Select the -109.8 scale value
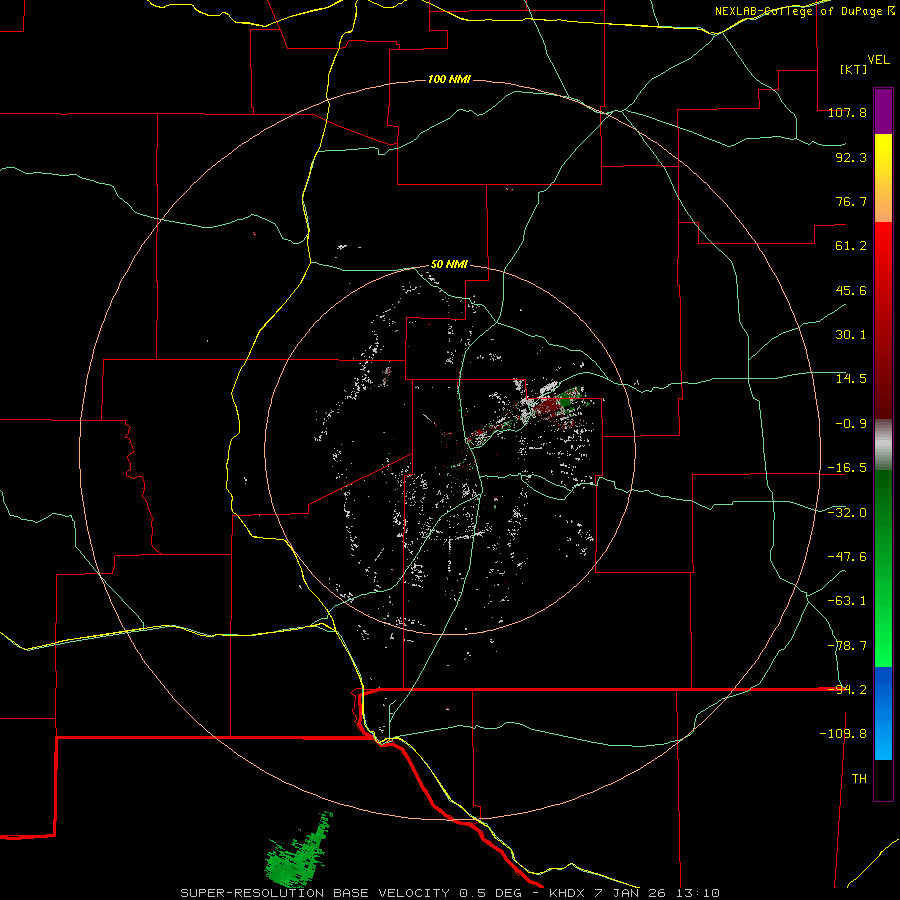 tap(843, 734)
